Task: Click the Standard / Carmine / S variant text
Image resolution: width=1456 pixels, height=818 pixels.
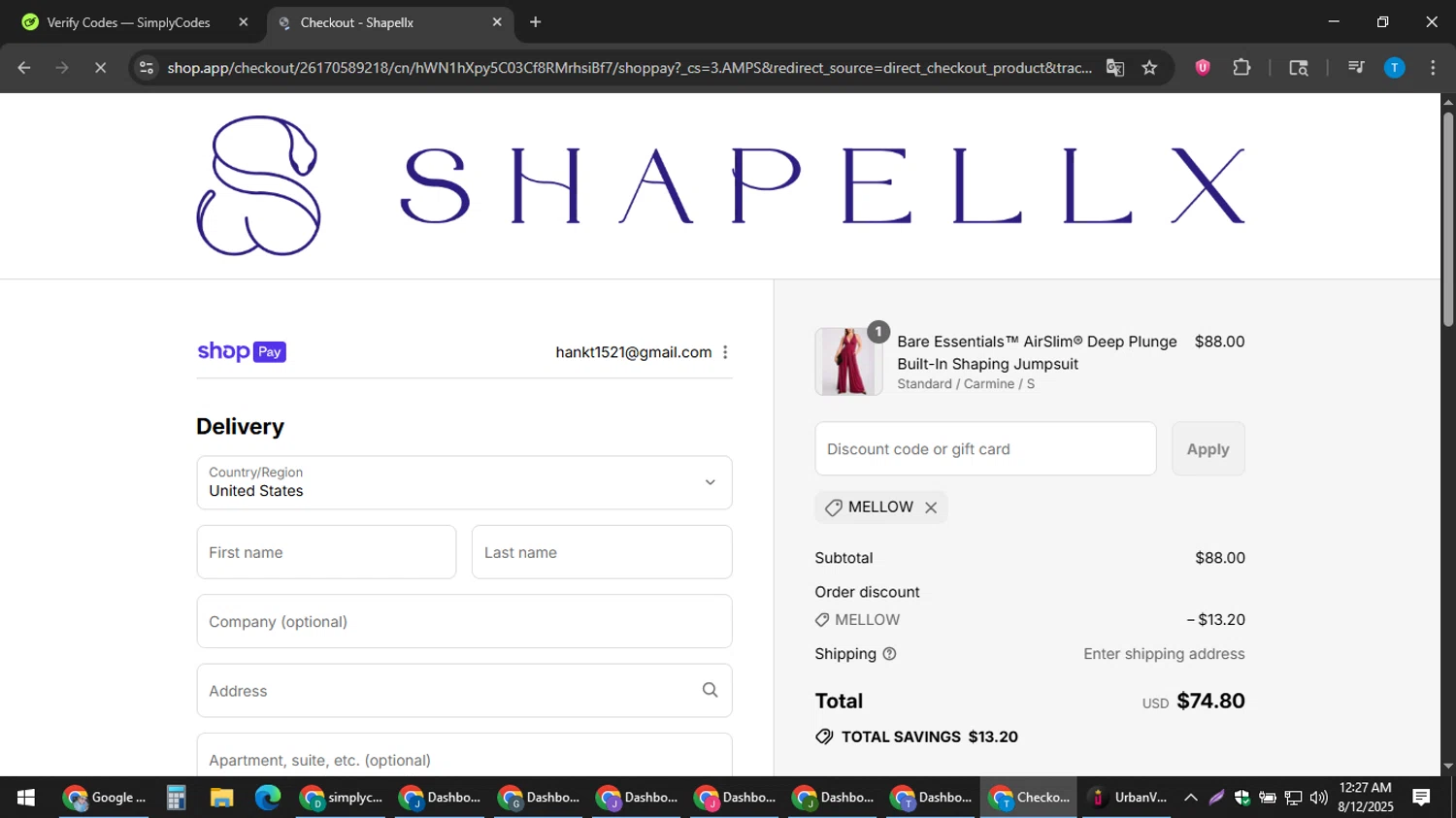Action: (x=966, y=384)
